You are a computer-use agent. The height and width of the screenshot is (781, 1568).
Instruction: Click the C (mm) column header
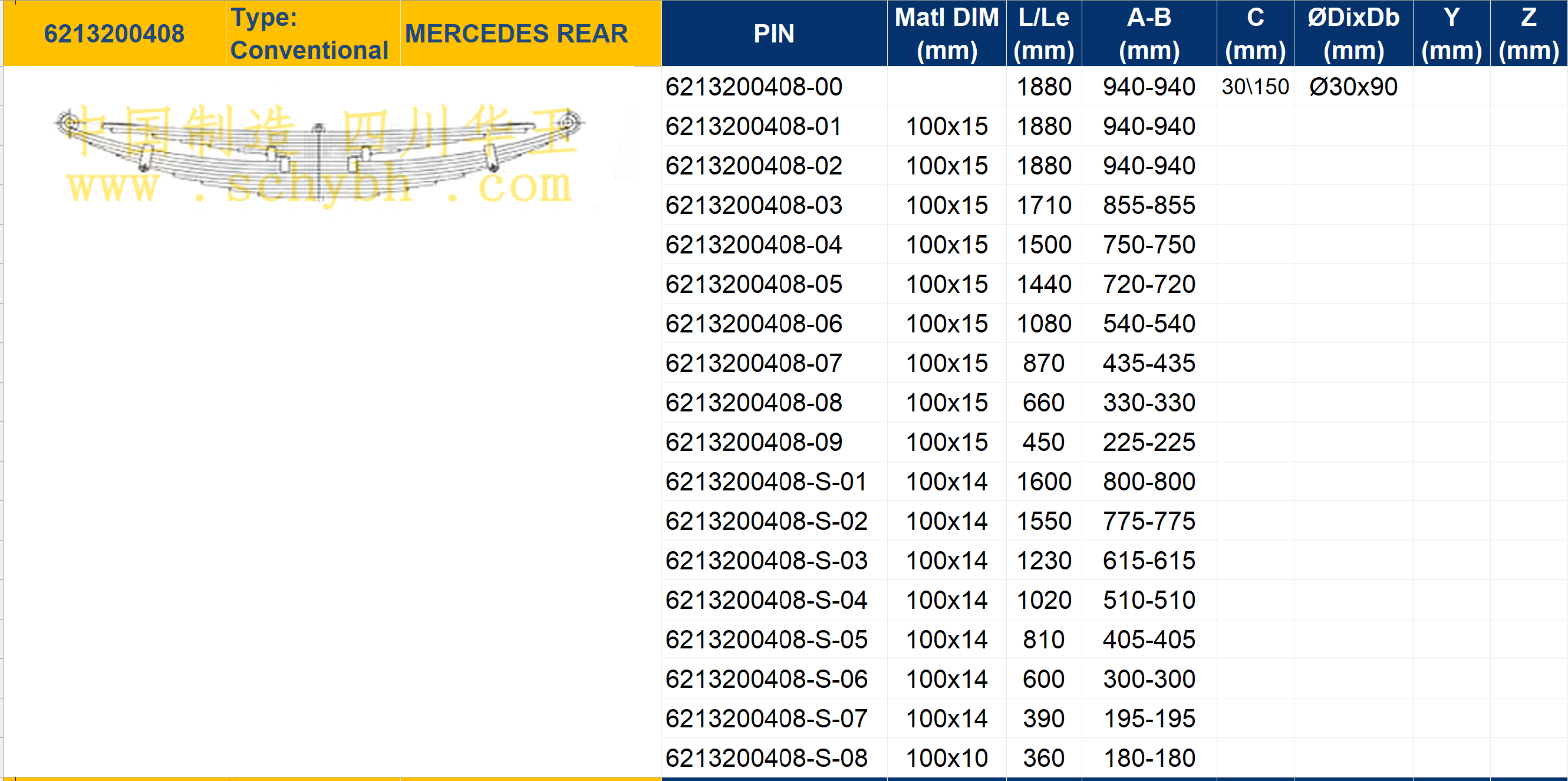[x=1255, y=34]
